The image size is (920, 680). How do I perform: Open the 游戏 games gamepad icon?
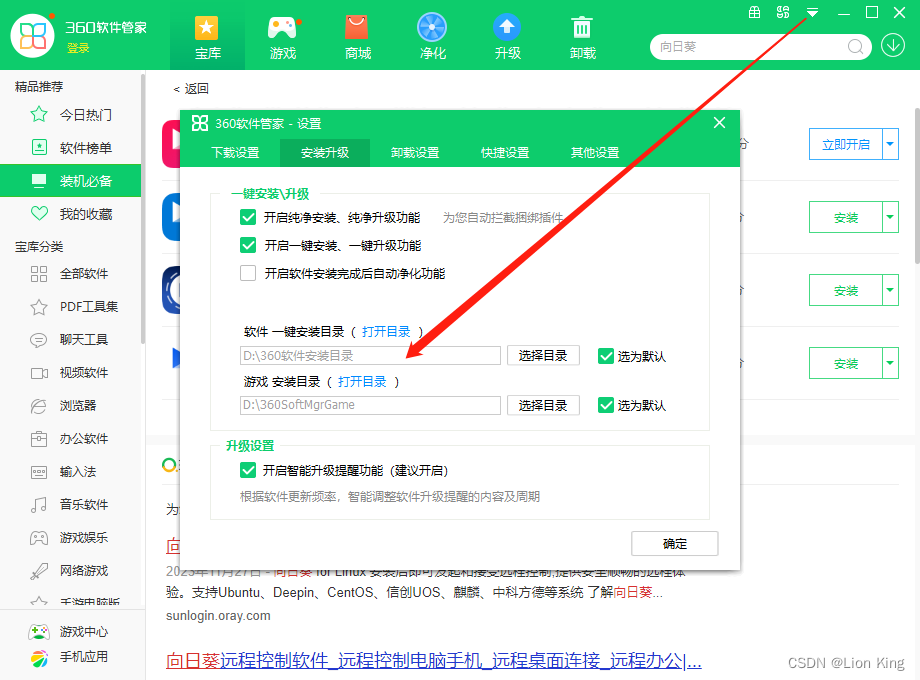click(x=282, y=28)
